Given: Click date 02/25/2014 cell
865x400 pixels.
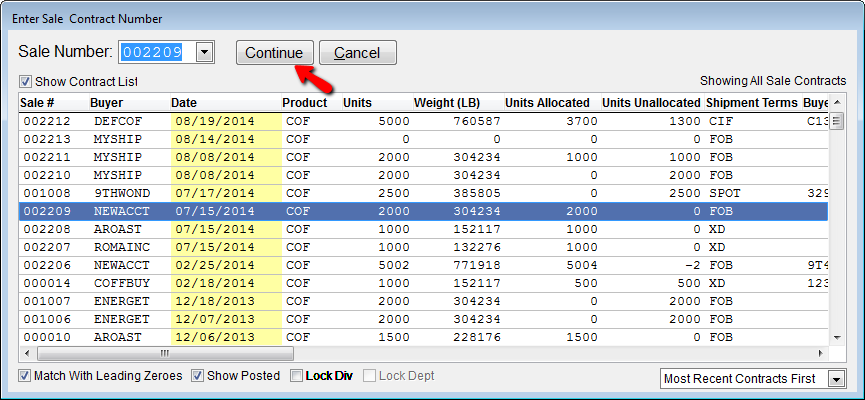Looking at the screenshot, I should [x=226, y=265].
